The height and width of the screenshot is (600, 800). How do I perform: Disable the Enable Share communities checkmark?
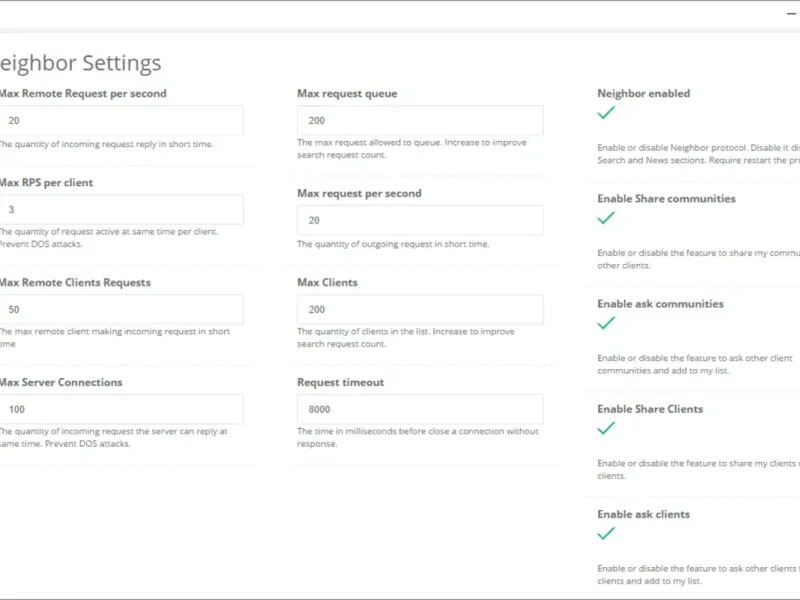[606, 218]
